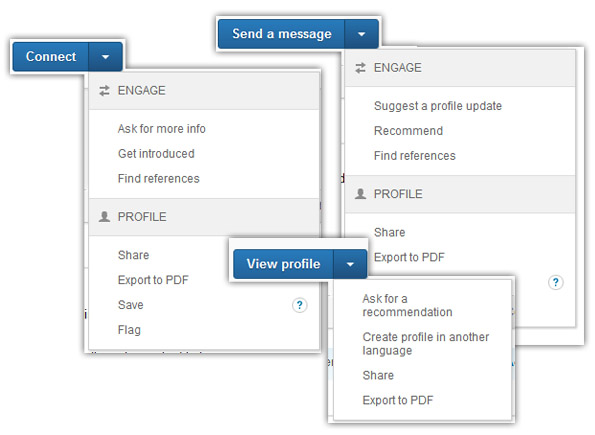595x435 pixels.
Task: Click the ENGAGE arrows icon under Connect
Action: tap(104, 91)
